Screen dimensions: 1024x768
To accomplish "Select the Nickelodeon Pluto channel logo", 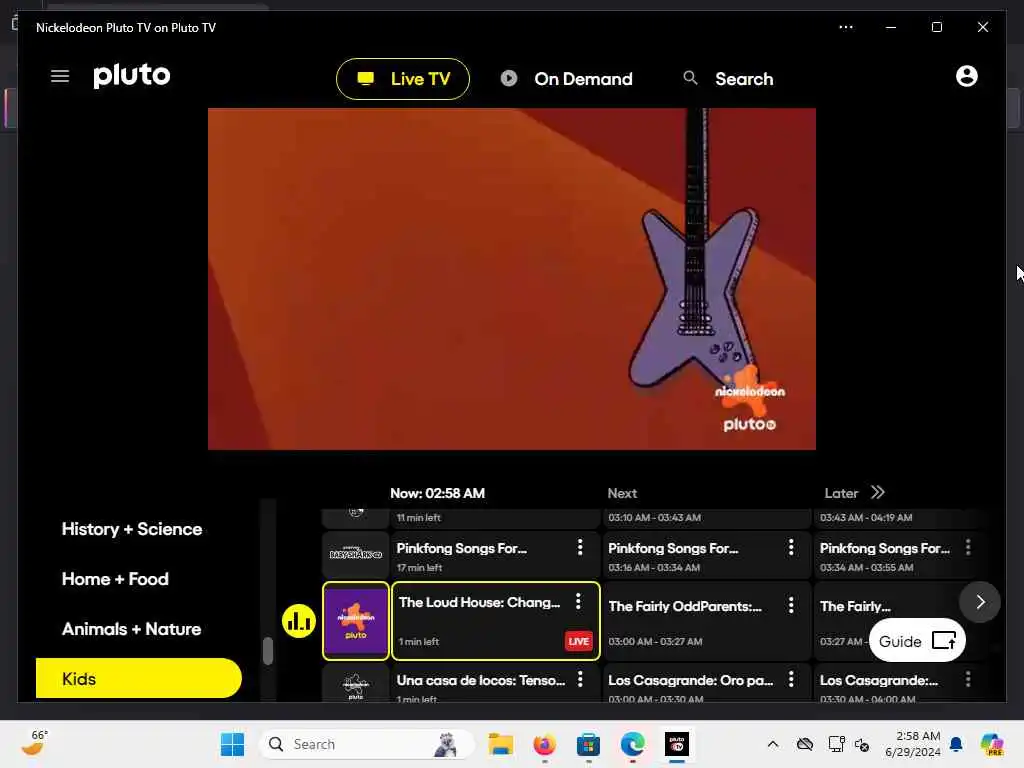I will [356, 621].
